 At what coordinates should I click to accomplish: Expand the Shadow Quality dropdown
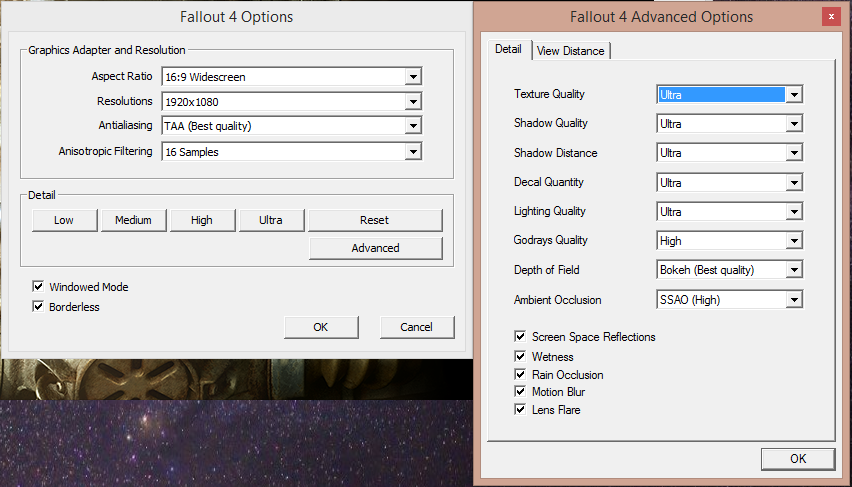pos(729,124)
